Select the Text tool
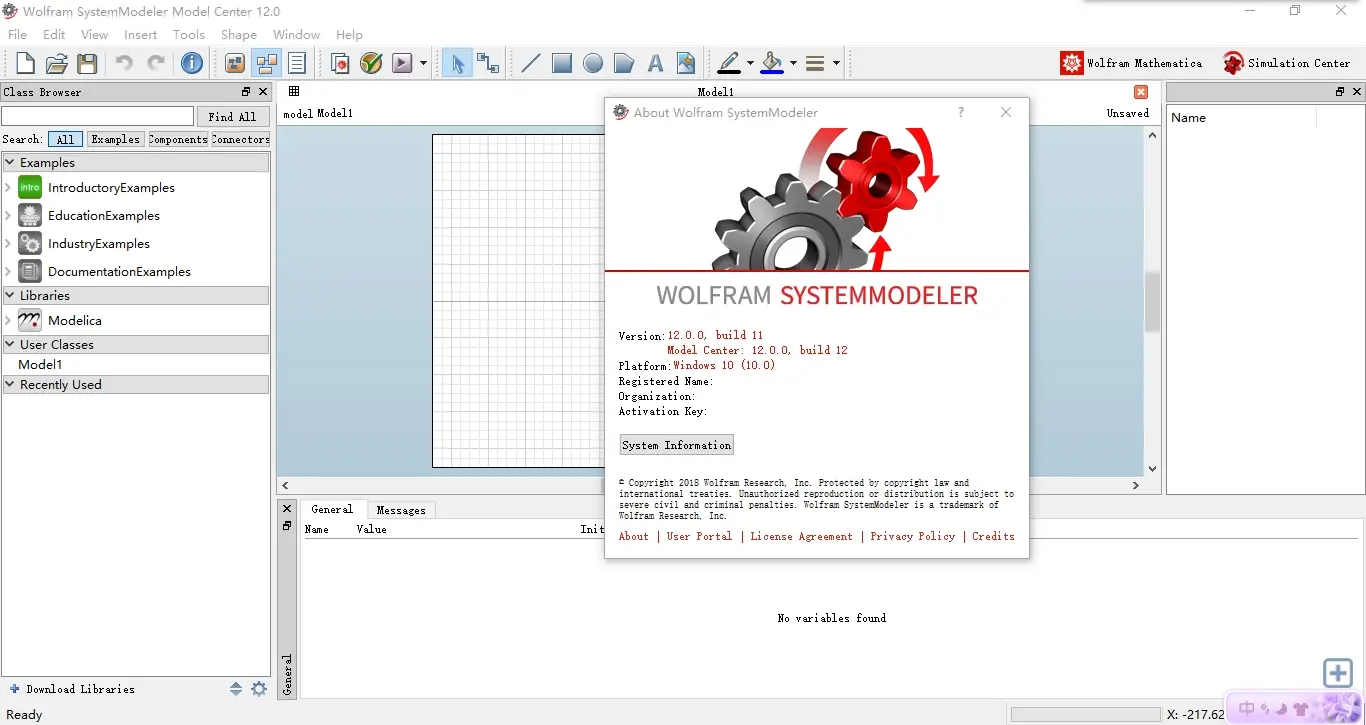Screen dimensions: 1366x725 (x=655, y=64)
